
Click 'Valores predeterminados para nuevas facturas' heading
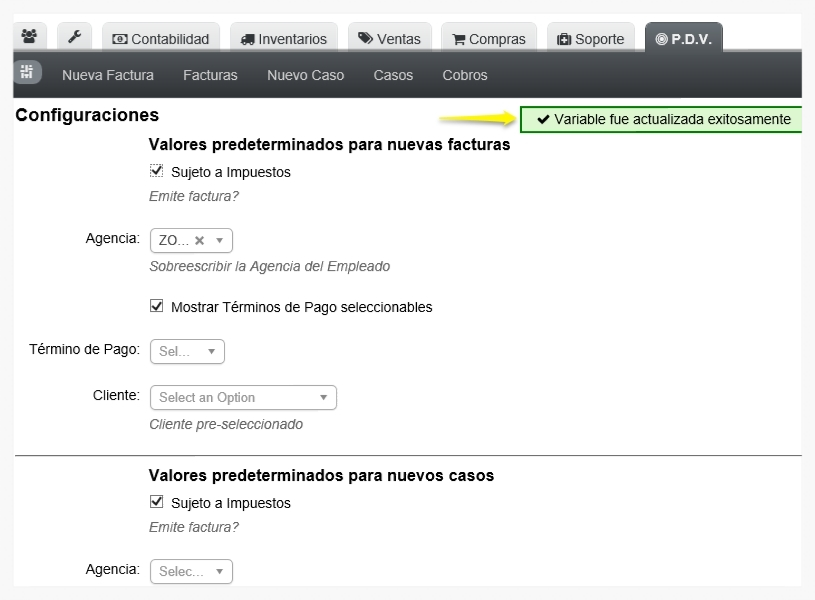point(330,144)
